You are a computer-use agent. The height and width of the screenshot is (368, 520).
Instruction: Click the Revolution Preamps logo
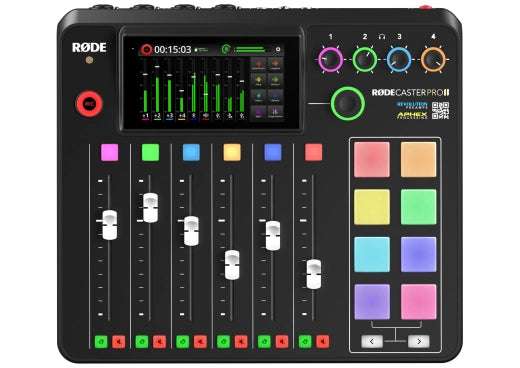(x=412, y=105)
